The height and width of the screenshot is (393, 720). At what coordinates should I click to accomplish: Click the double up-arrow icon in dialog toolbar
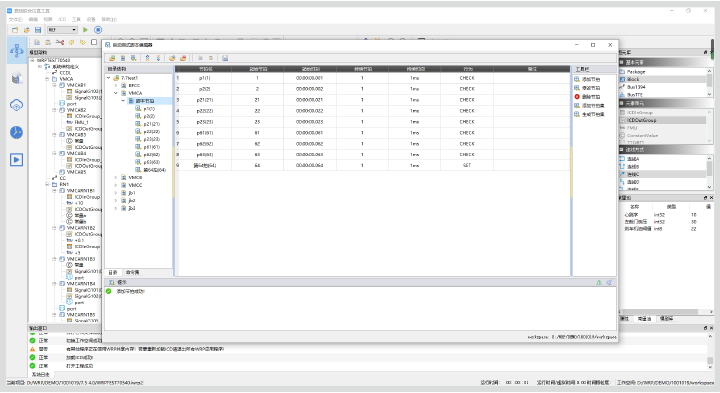tap(147, 58)
